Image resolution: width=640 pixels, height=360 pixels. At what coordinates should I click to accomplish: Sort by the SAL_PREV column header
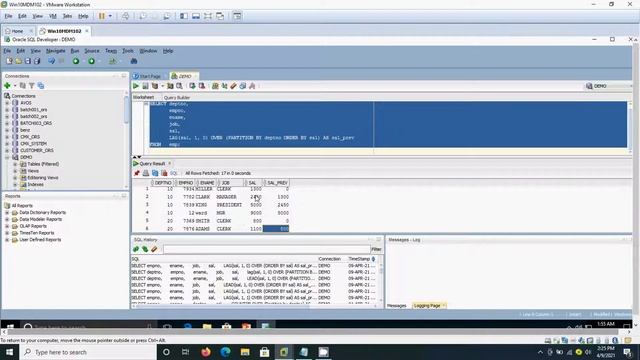click(x=277, y=183)
